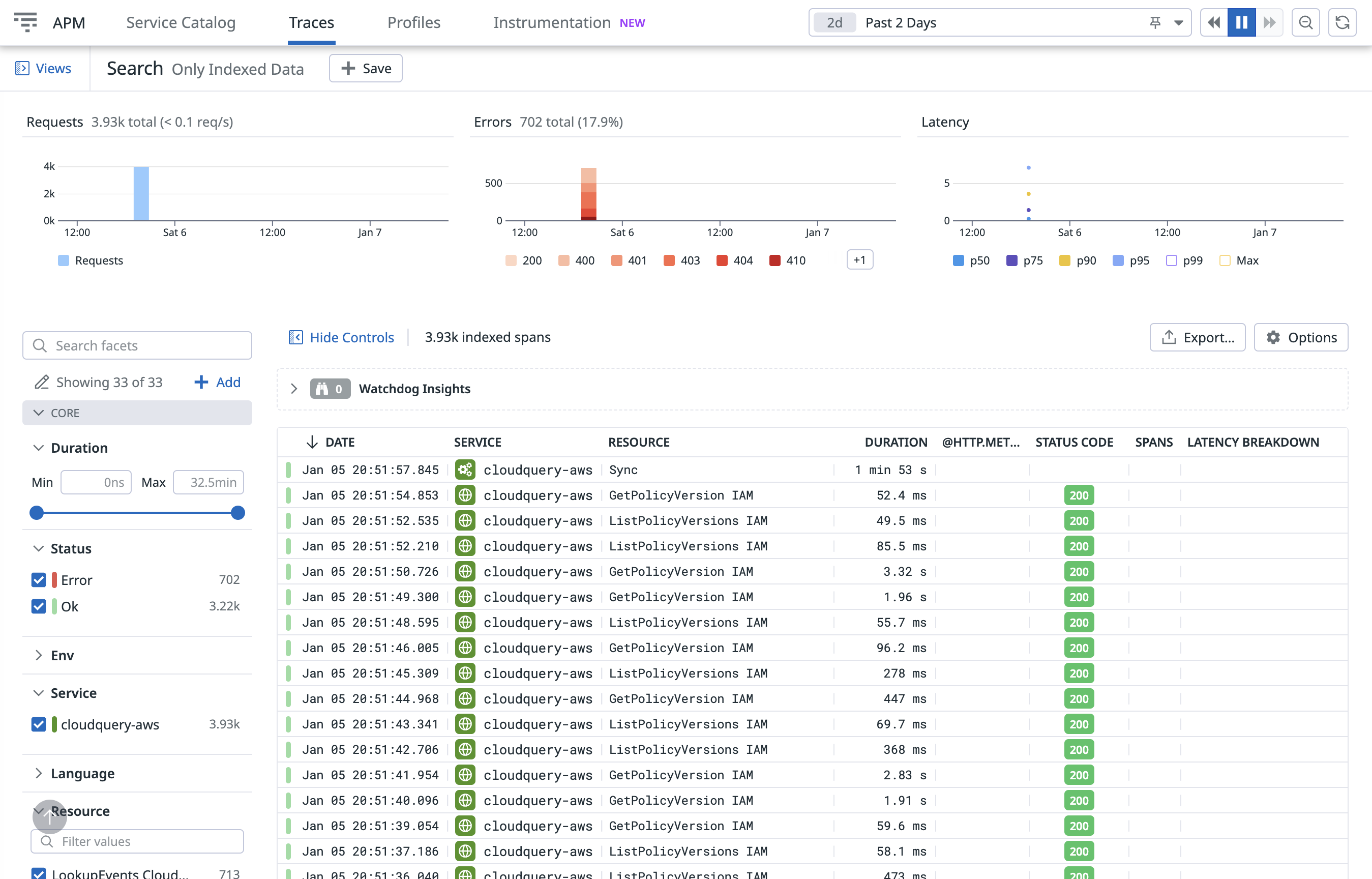Expand the Language facet
Screen dimensions: 1372x879
tap(38, 773)
